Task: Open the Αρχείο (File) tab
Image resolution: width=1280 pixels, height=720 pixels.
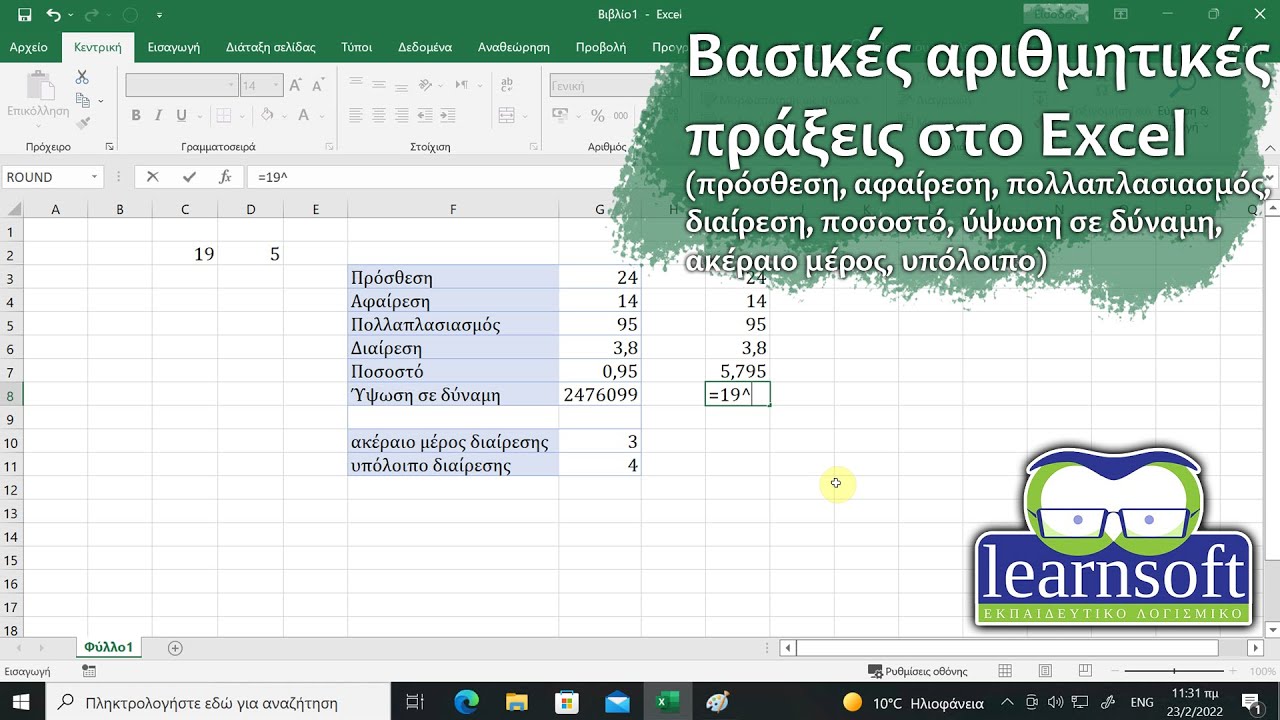Action: 28,47
